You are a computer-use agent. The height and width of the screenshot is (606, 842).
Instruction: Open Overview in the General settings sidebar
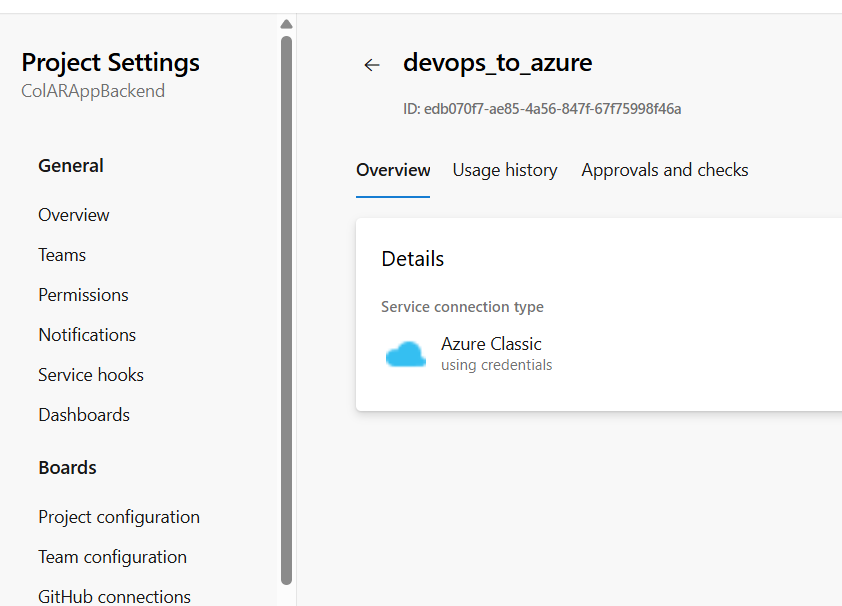coord(74,215)
